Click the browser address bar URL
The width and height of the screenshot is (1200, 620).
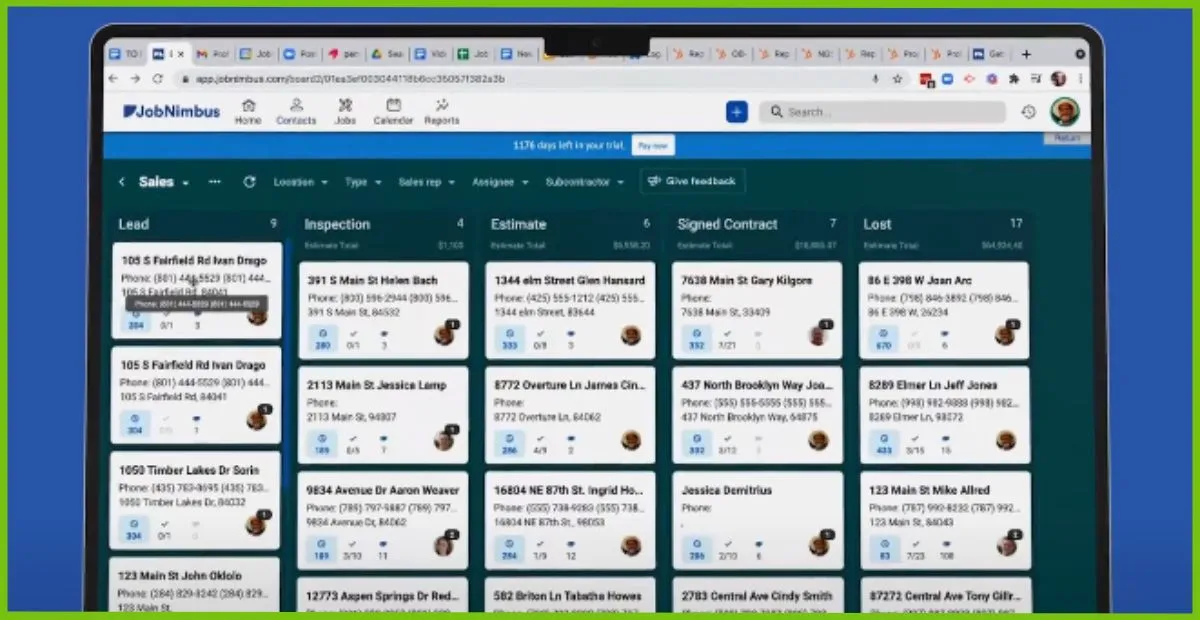(x=350, y=78)
